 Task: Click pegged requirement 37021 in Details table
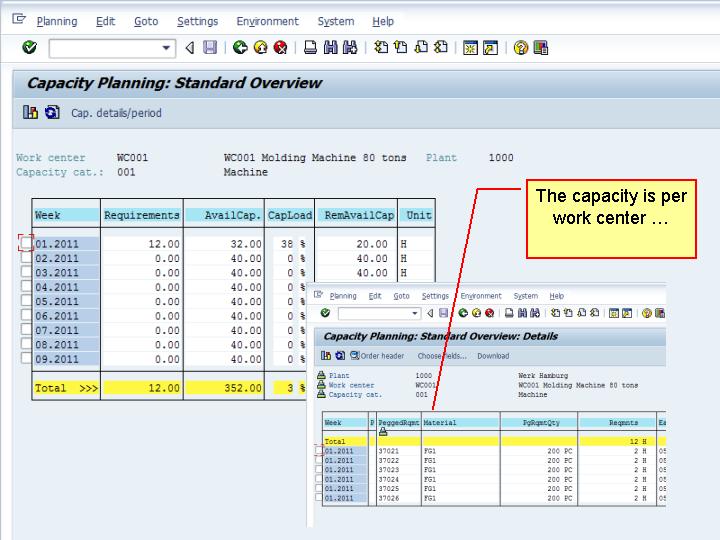coord(388,451)
